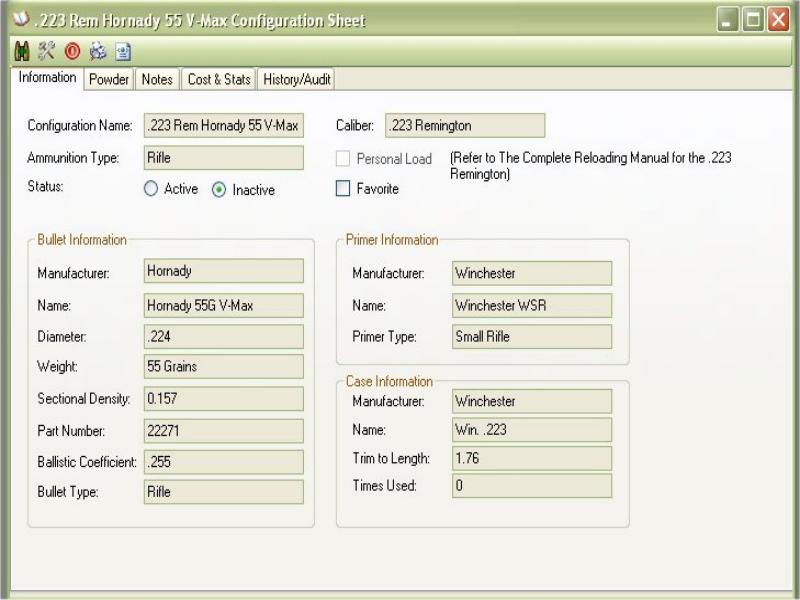Screen dimensions: 800x600
Task: Click the bullet Name field Hornady 55G V-Max
Action: (224, 306)
